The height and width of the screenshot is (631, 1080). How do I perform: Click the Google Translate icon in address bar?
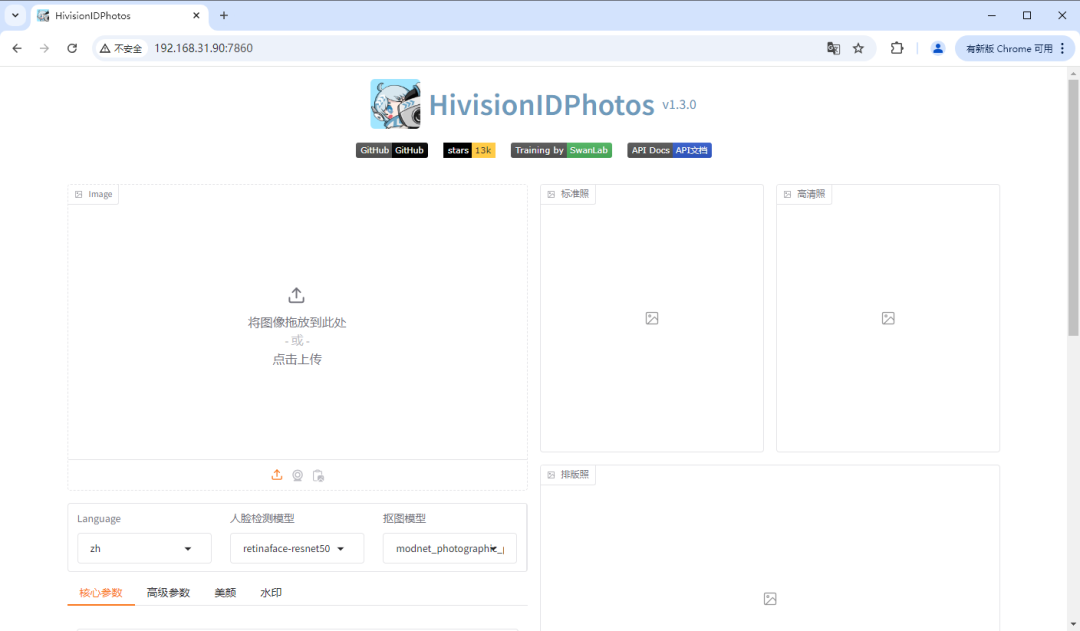[833, 48]
